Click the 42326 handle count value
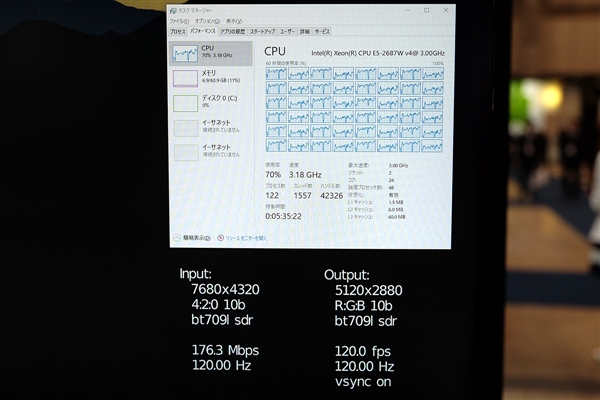The width and height of the screenshot is (600, 400). tap(331, 196)
